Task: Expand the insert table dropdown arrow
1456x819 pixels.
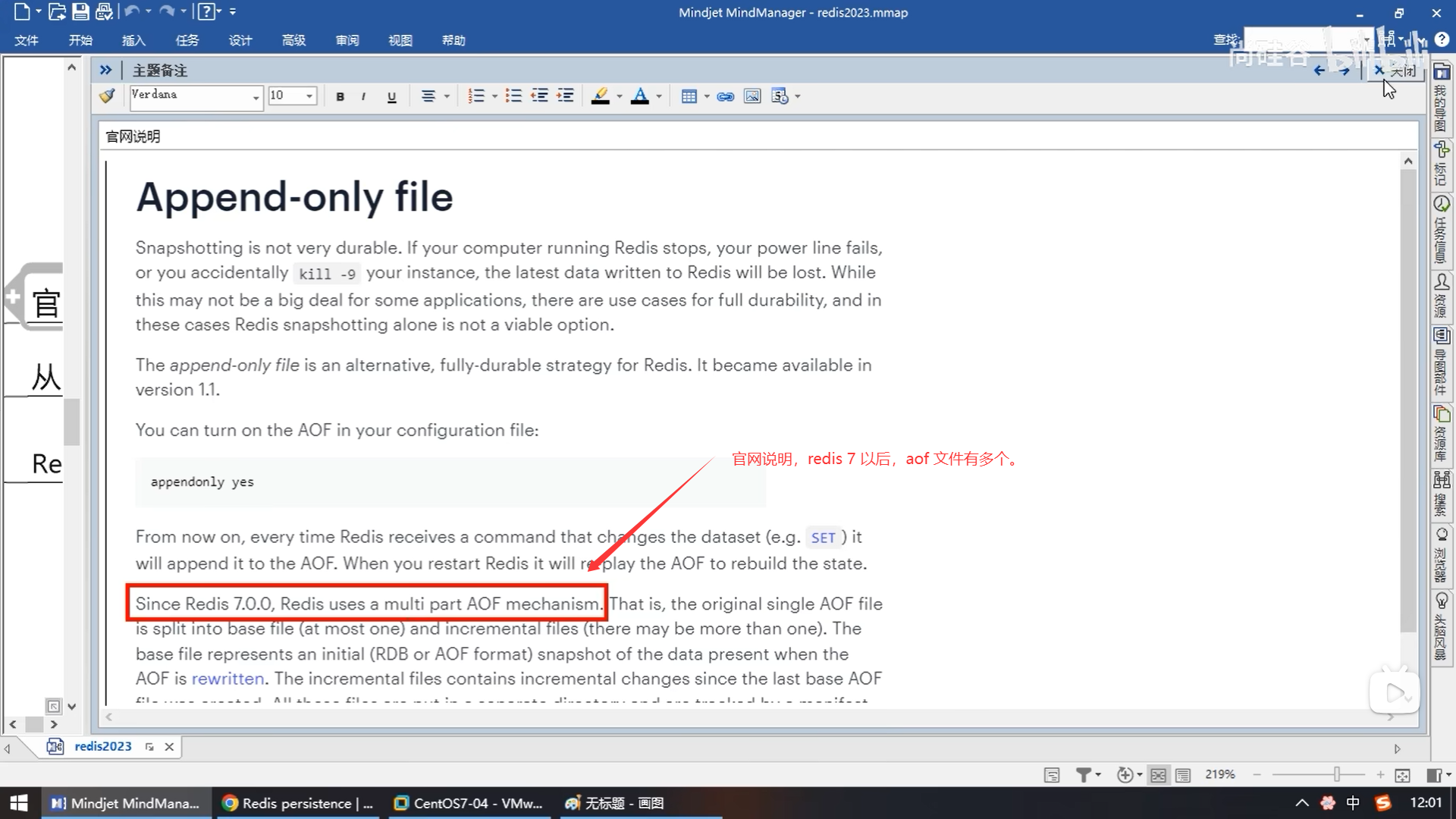Action: click(x=707, y=96)
